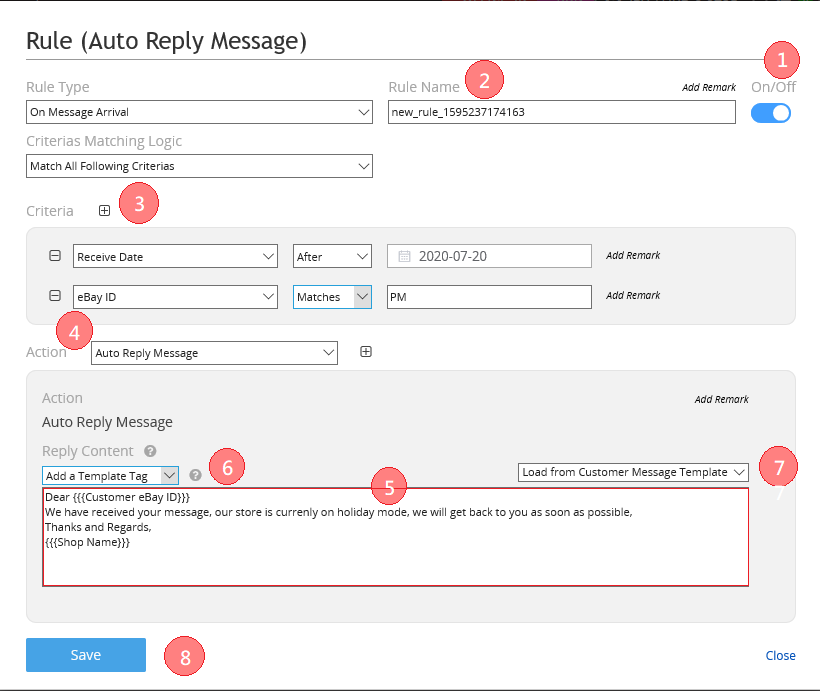820x691 pixels.
Task: Click into the Rule Name text field
Action: pyautogui.click(x=560, y=113)
